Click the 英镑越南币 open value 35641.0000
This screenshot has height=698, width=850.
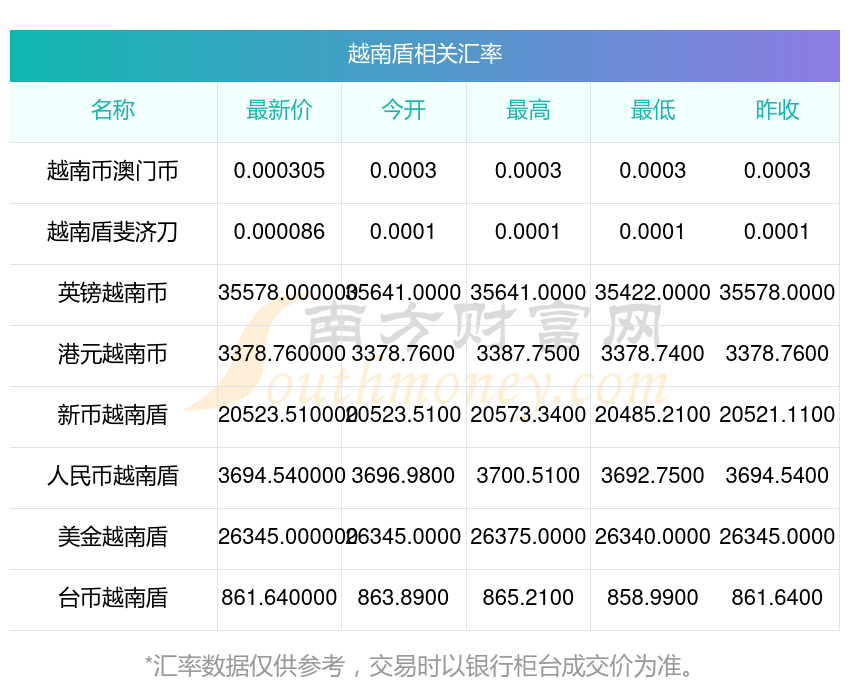tap(404, 293)
